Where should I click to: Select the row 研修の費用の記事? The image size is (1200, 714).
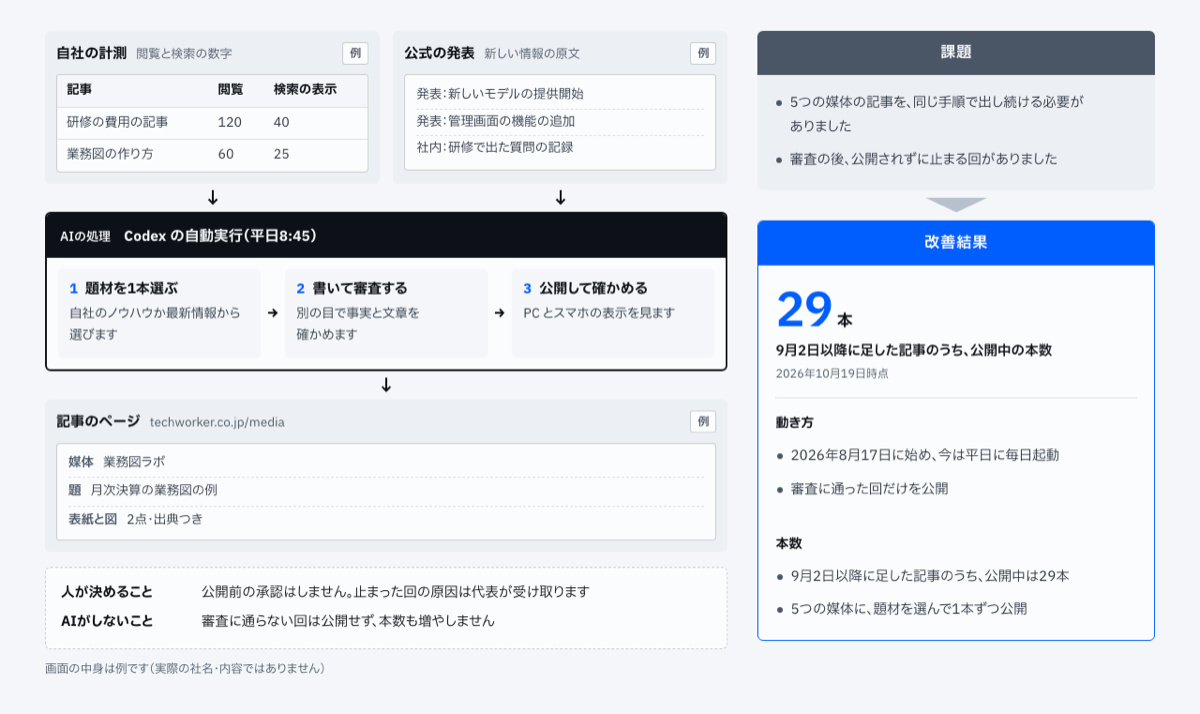coord(212,122)
